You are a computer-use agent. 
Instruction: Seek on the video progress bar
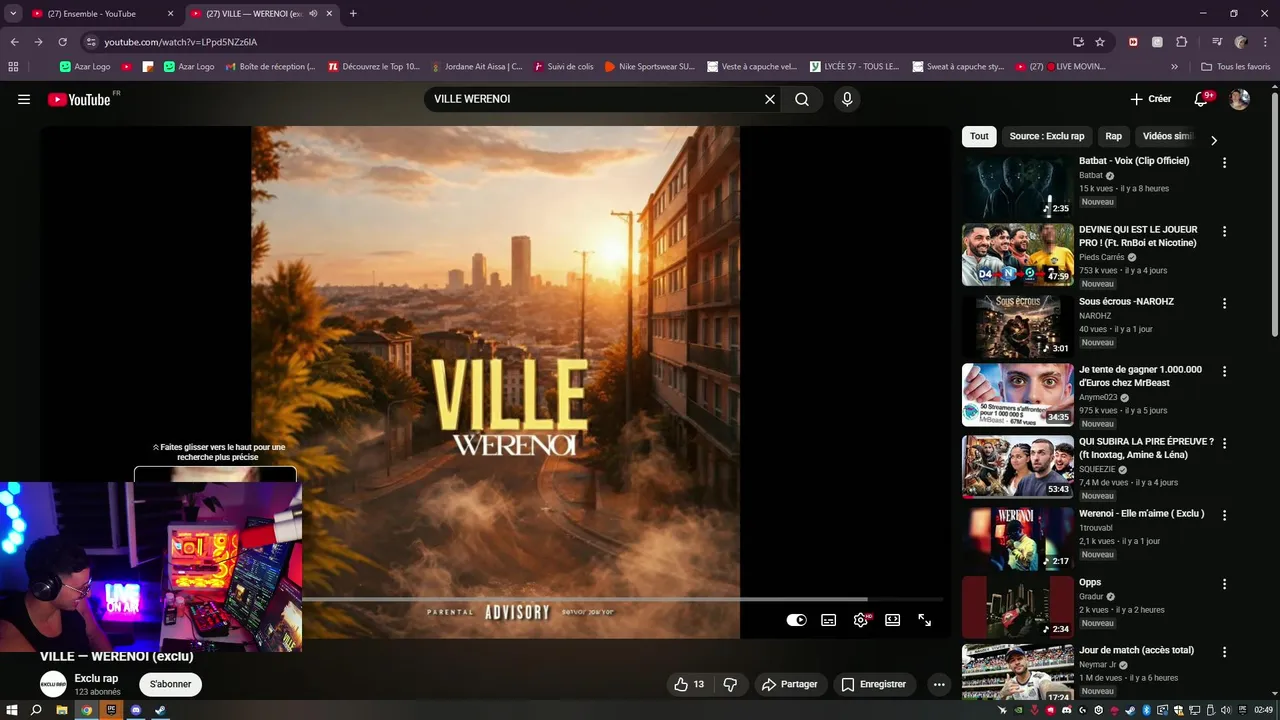(x=624, y=599)
